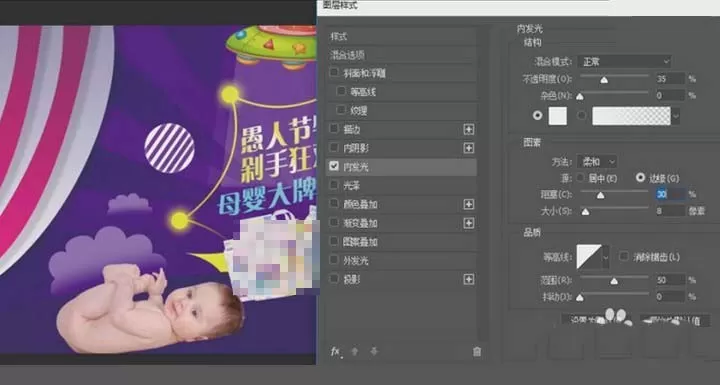Click the 范围 value field showing 50
The image size is (720, 385).
[x=670, y=280]
